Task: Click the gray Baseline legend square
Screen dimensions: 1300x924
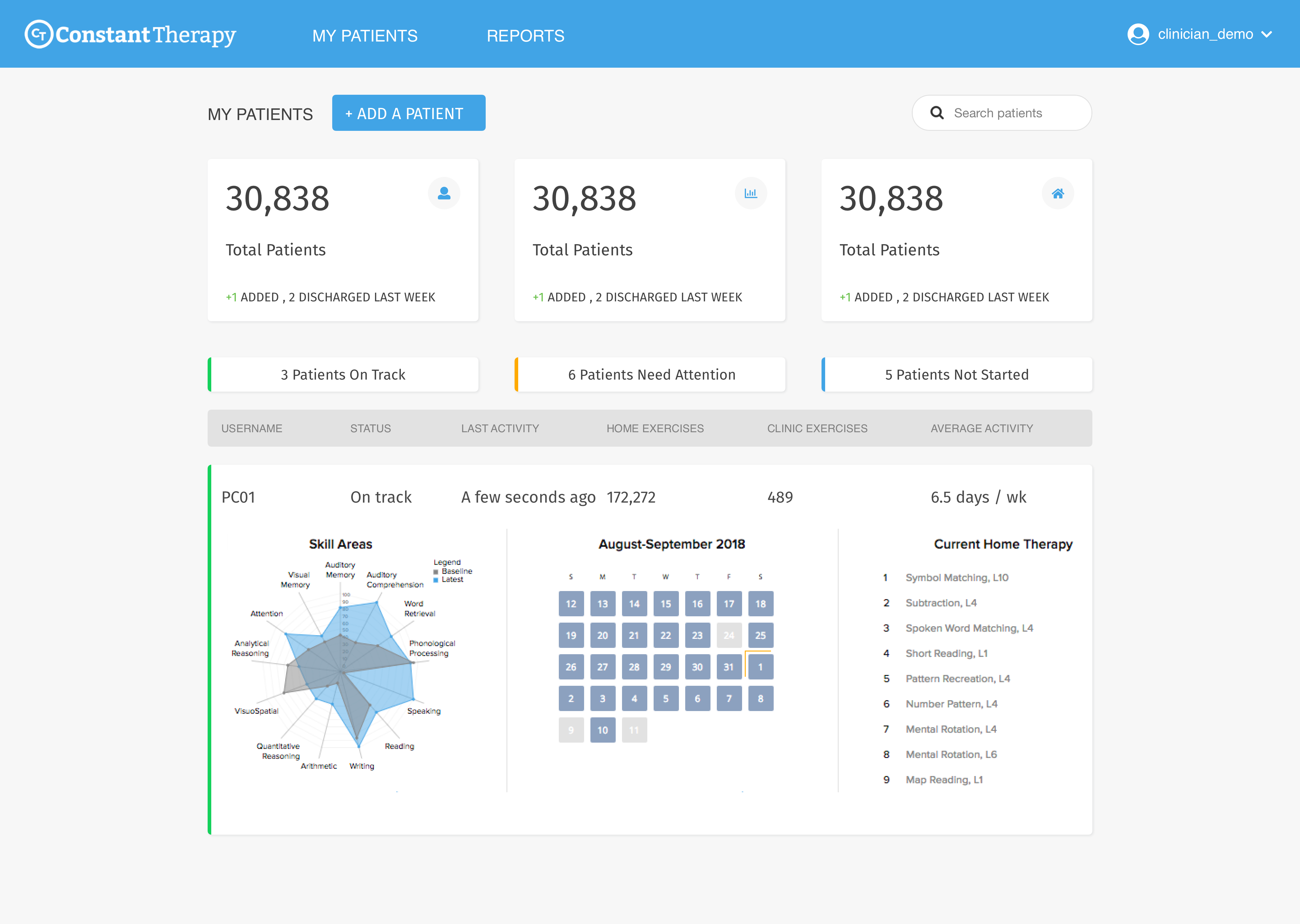Action: [436, 572]
